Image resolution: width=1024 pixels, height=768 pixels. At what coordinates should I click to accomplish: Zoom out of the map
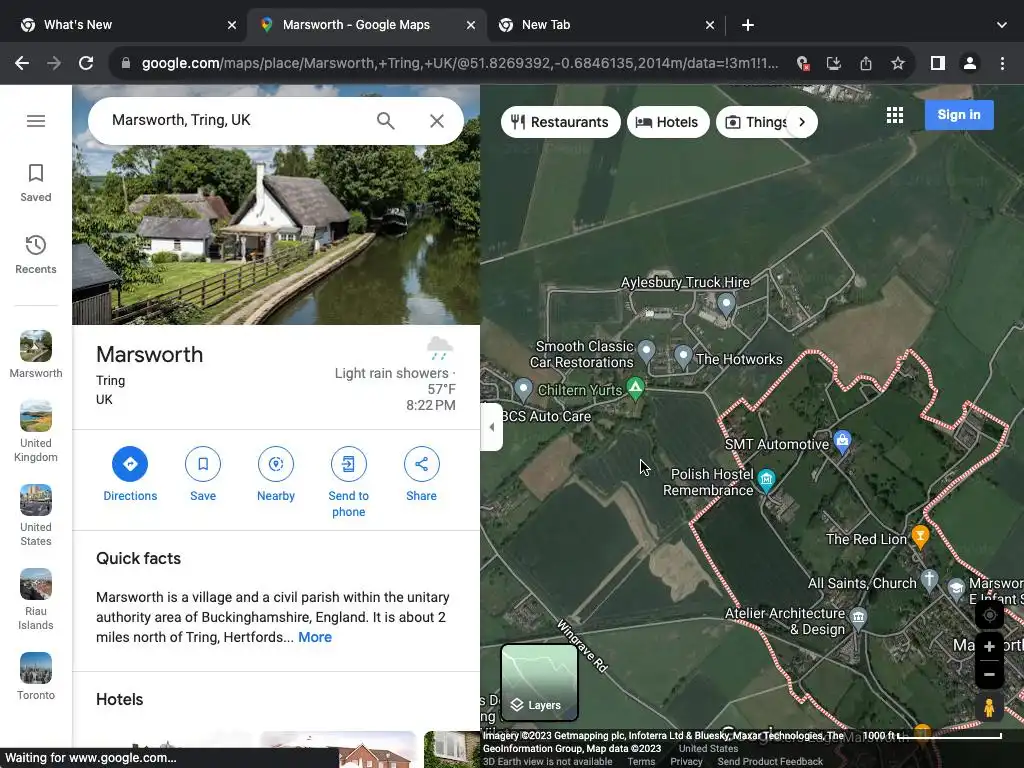pos(989,675)
